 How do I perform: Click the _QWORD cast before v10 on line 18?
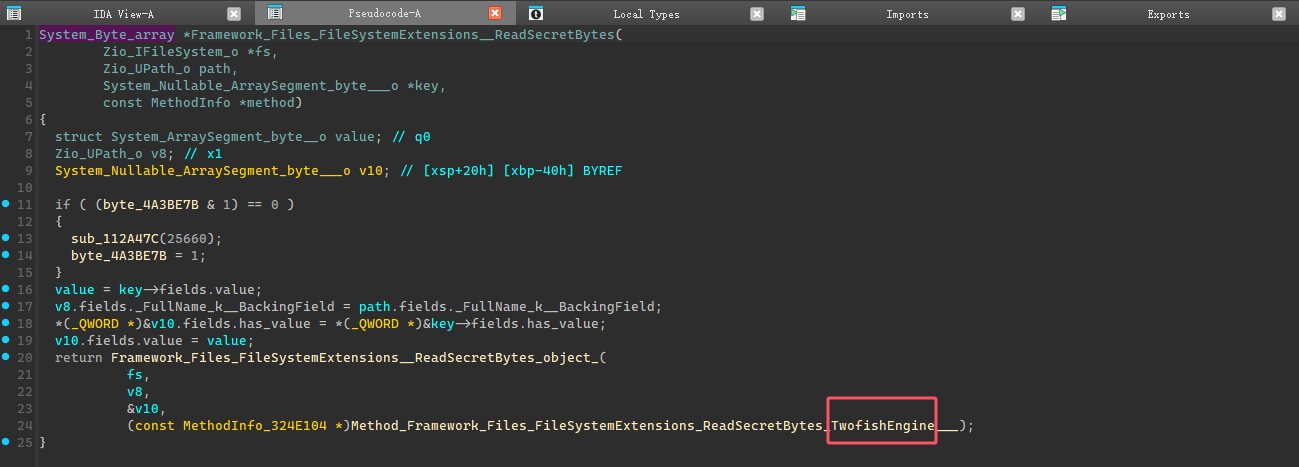(x=99, y=324)
